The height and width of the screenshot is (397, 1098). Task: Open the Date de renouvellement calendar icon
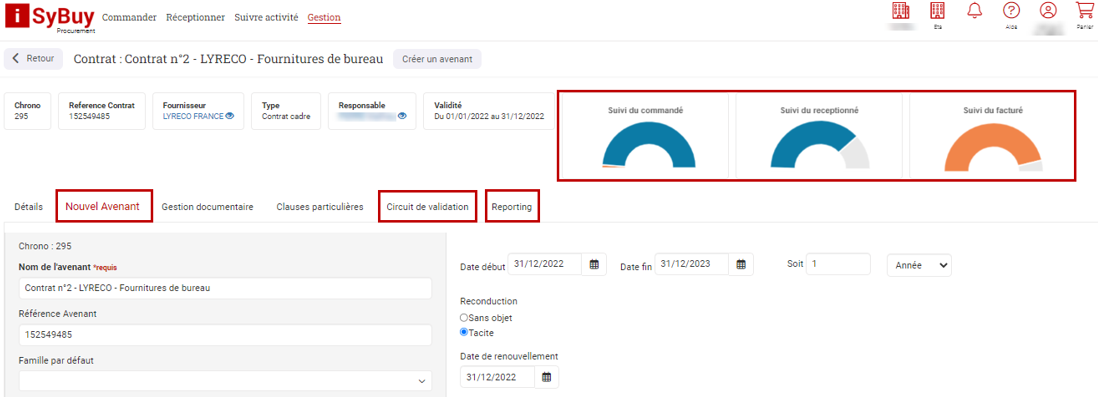(546, 377)
